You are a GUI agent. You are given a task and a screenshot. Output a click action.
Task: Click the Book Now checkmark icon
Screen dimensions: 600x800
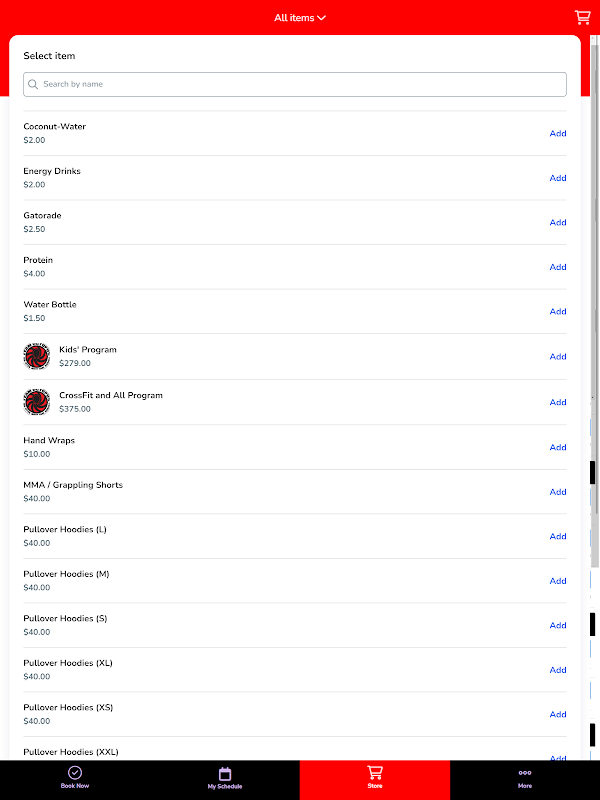75,772
